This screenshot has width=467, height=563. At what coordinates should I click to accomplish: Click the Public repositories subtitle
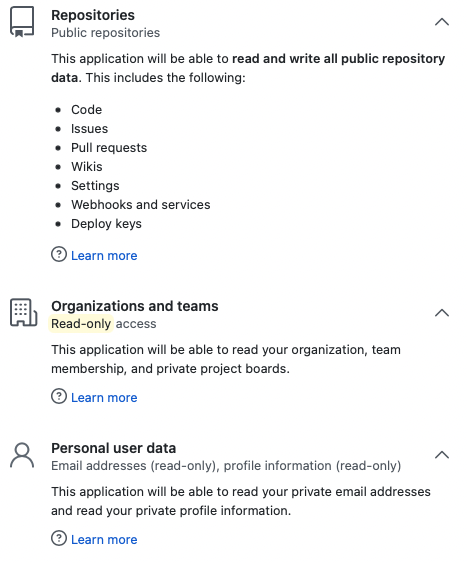tap(106, 33)
